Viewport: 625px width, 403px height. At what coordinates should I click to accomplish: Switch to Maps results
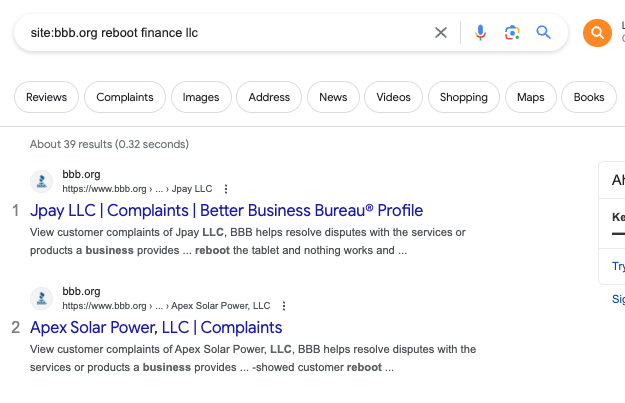click(x=530, y=97)
